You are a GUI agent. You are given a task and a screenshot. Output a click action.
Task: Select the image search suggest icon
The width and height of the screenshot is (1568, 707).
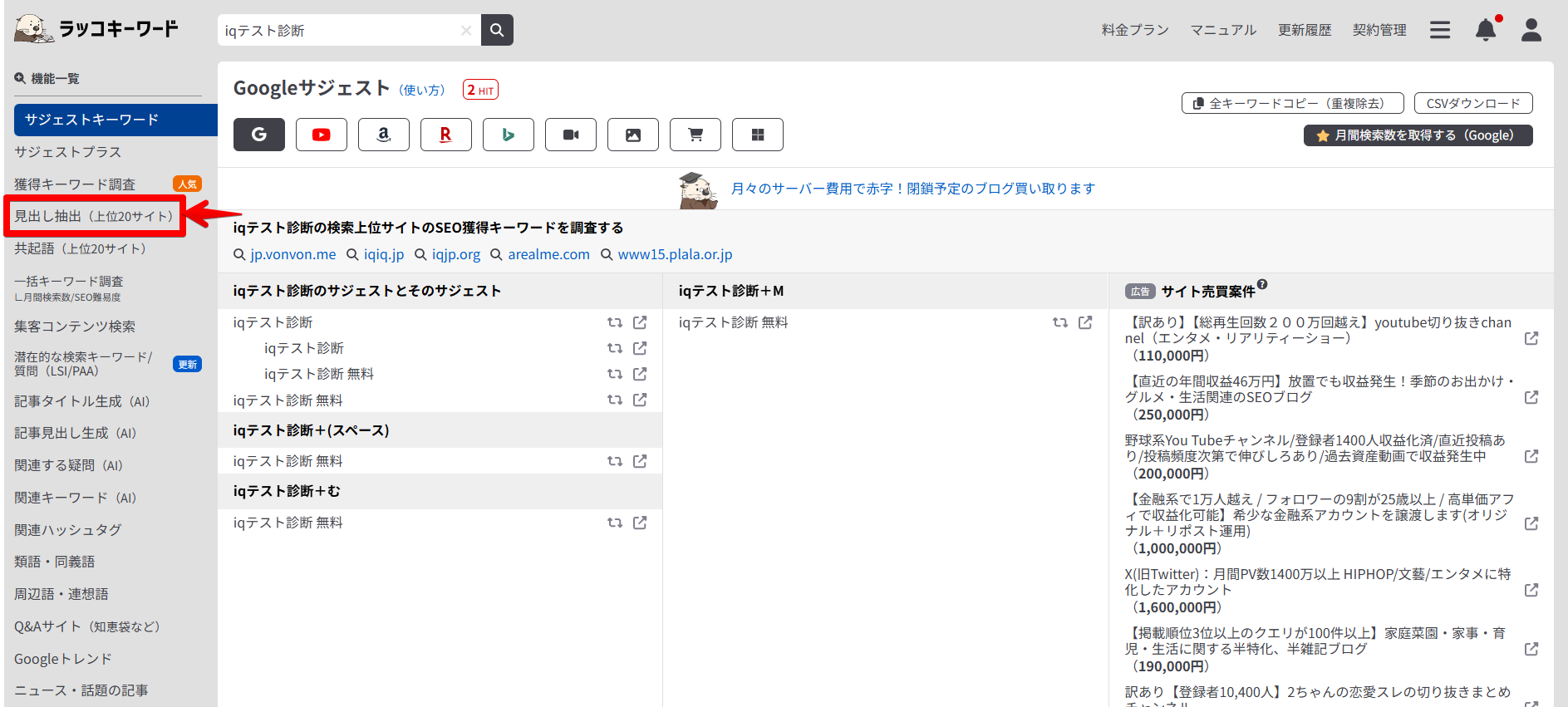[x=632, y=135]
